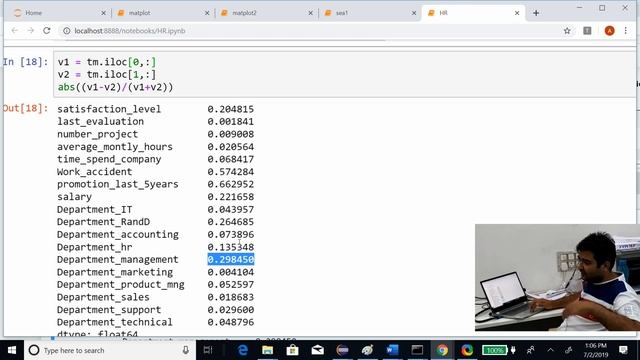Close the matplot tab
640x360 pixels.
[x=207, y=13]
